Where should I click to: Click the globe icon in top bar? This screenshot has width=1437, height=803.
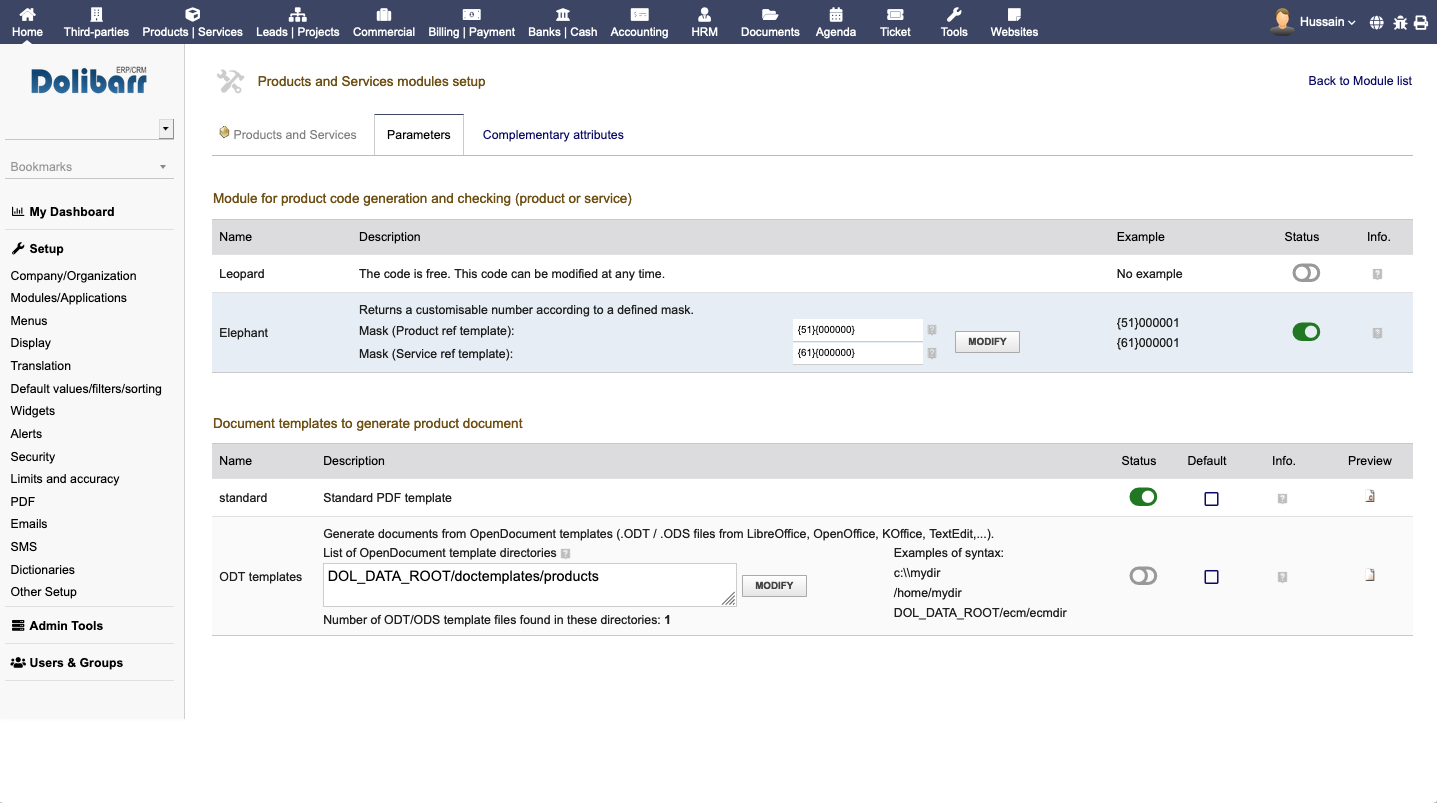(1377, 22)
